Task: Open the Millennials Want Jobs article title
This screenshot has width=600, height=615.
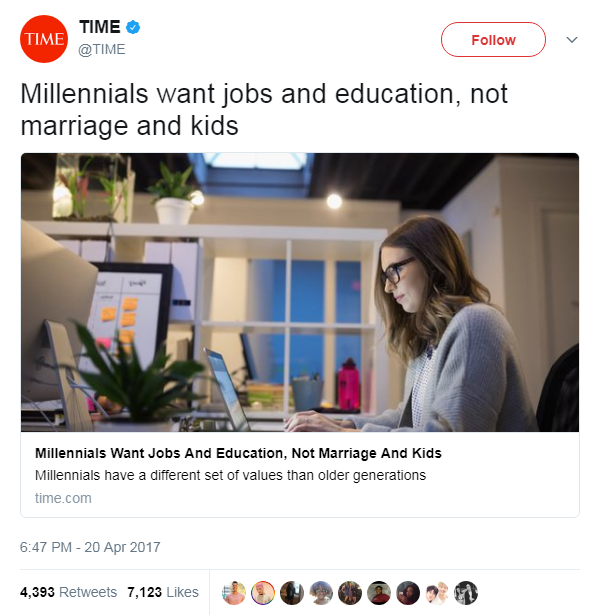Action: tap(238, 453)
